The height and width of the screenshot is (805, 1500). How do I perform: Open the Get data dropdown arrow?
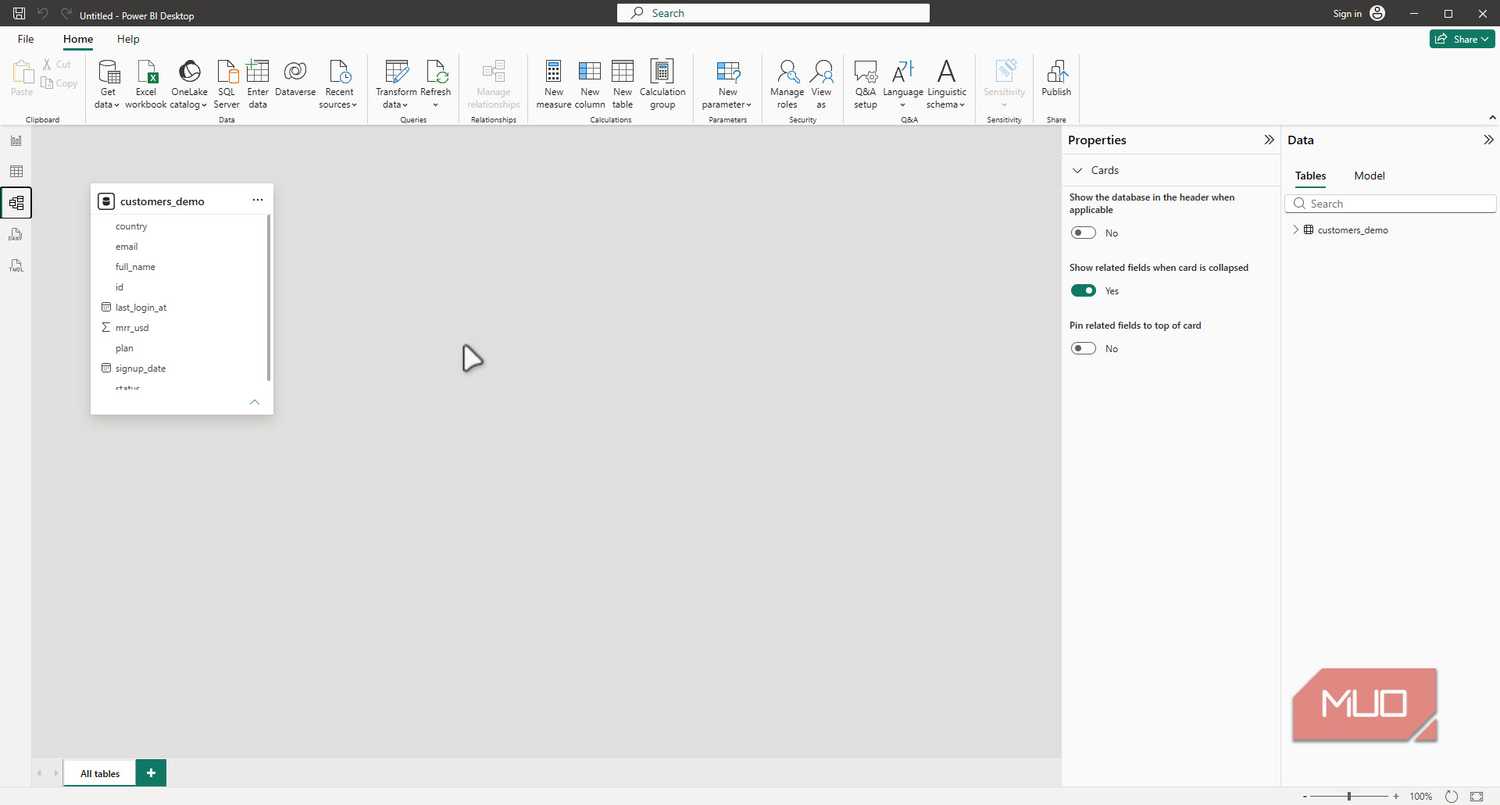point(117,105)
